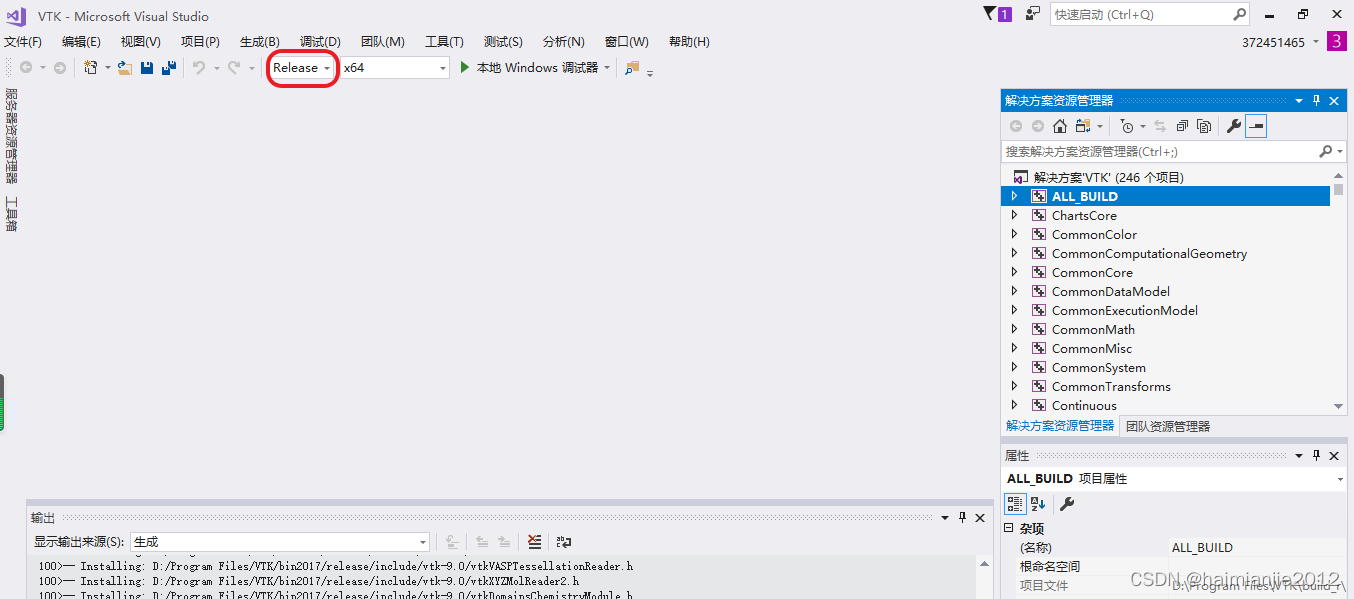Image resolution: width=1354 pixels, height=599 pixels.
Task: Click the Solution Explorer Home icon
Action: (1060, 126)
